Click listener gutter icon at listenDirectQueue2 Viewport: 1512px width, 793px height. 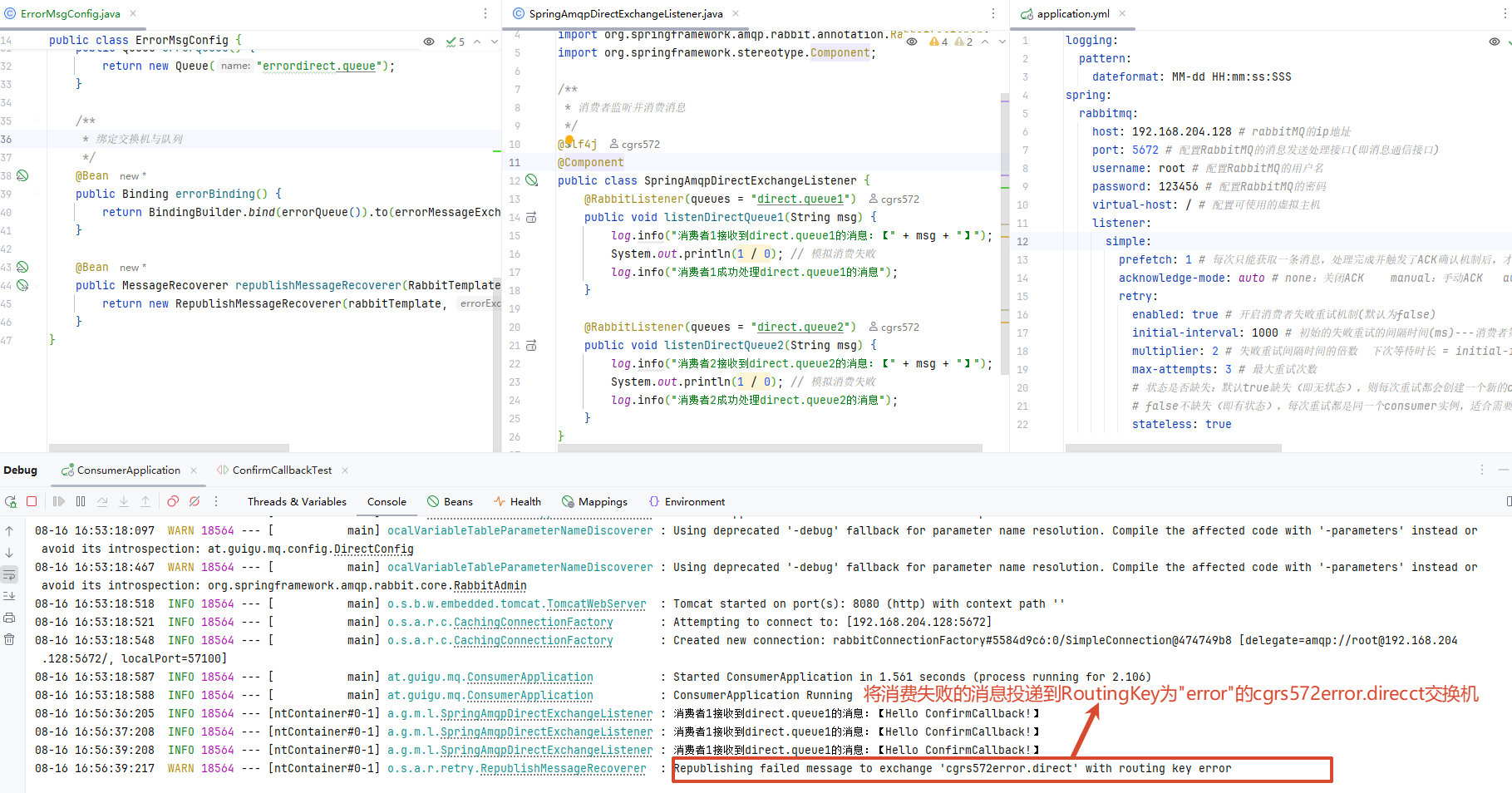(531, 345)
